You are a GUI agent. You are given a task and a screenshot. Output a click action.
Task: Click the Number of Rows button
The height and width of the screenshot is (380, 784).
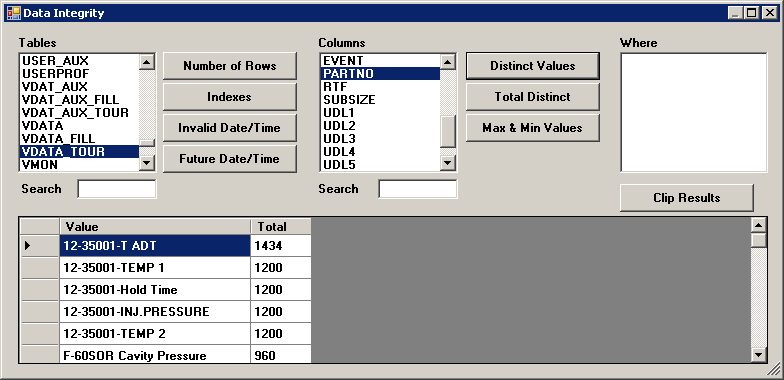(x=230, y=66)
